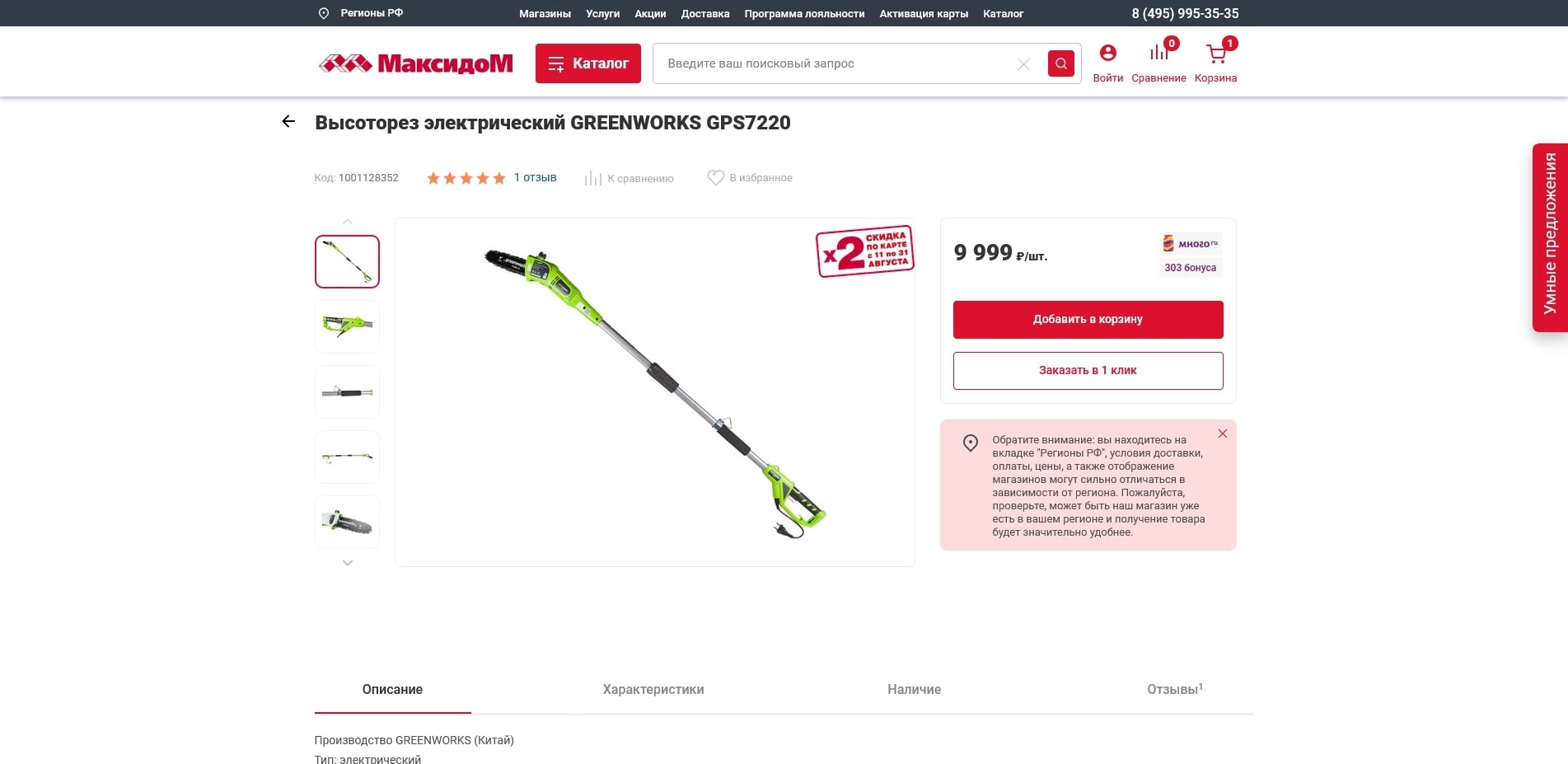This screenshot has width=1568, height=764.
Task: Expand the Каталог menu button
Action: pos(588,63)
